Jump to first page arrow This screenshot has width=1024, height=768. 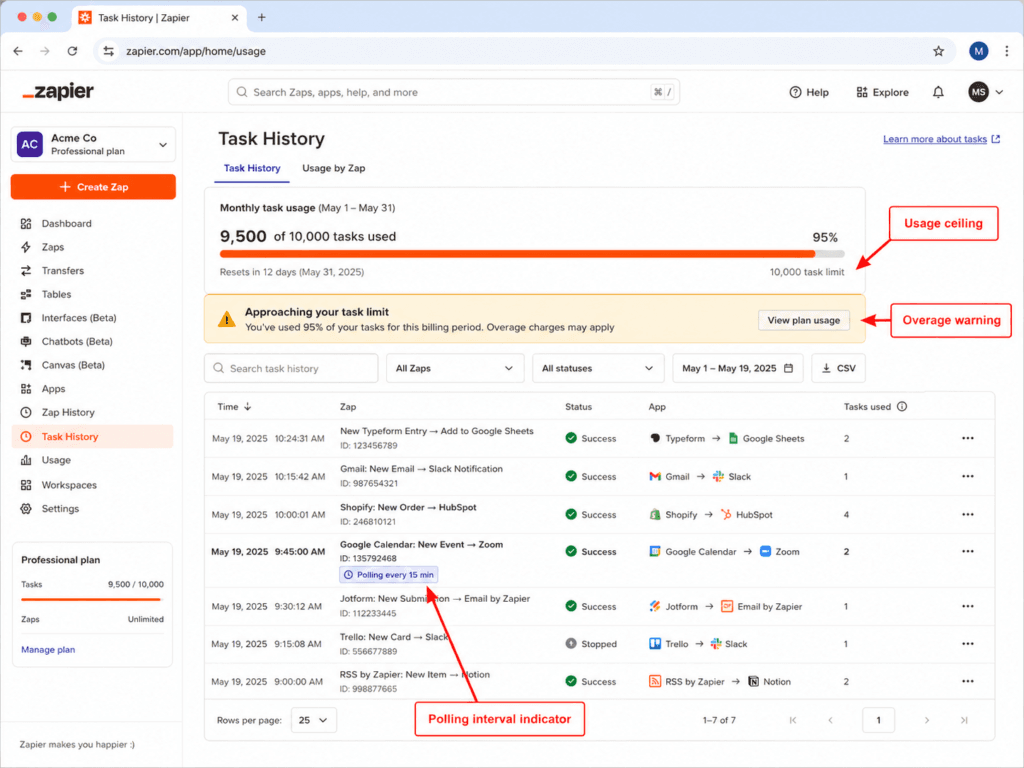pyautogui.click(x=793, y=720)
